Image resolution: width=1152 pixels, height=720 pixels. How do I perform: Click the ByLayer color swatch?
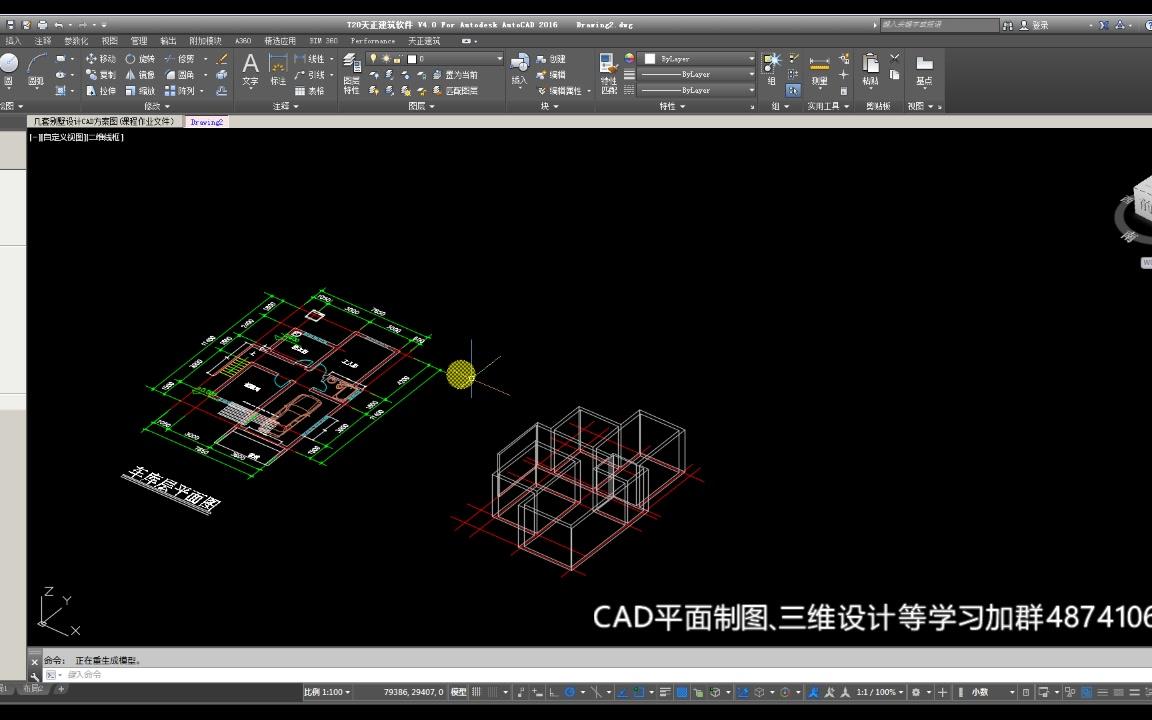[x=649, y=58]
